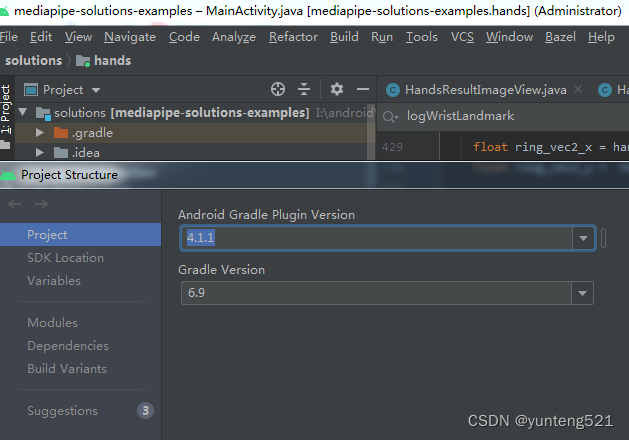Open the Help menu
The width and height of the screenshot is (629, 440).
(x=601, y=37)
